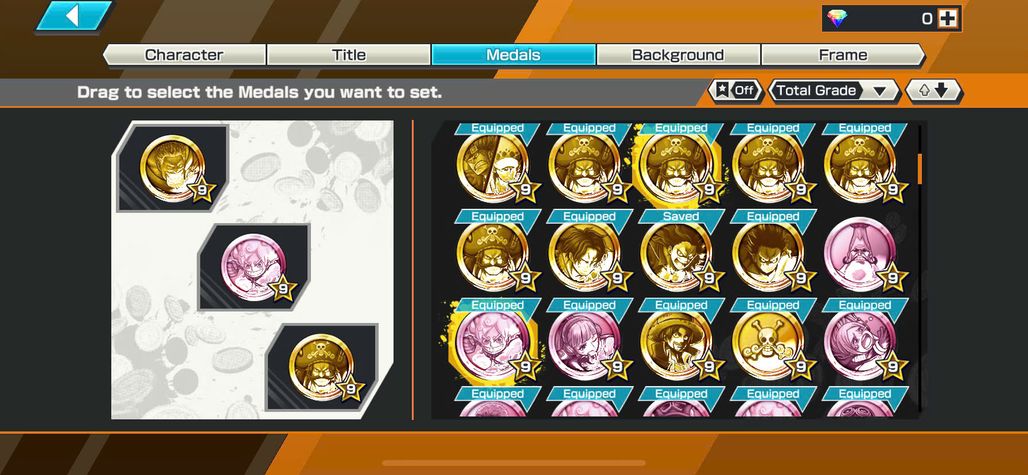Viewport: 1028px width, 475px height.
Task: Open the Frame tab
Action: click(843, 55)
